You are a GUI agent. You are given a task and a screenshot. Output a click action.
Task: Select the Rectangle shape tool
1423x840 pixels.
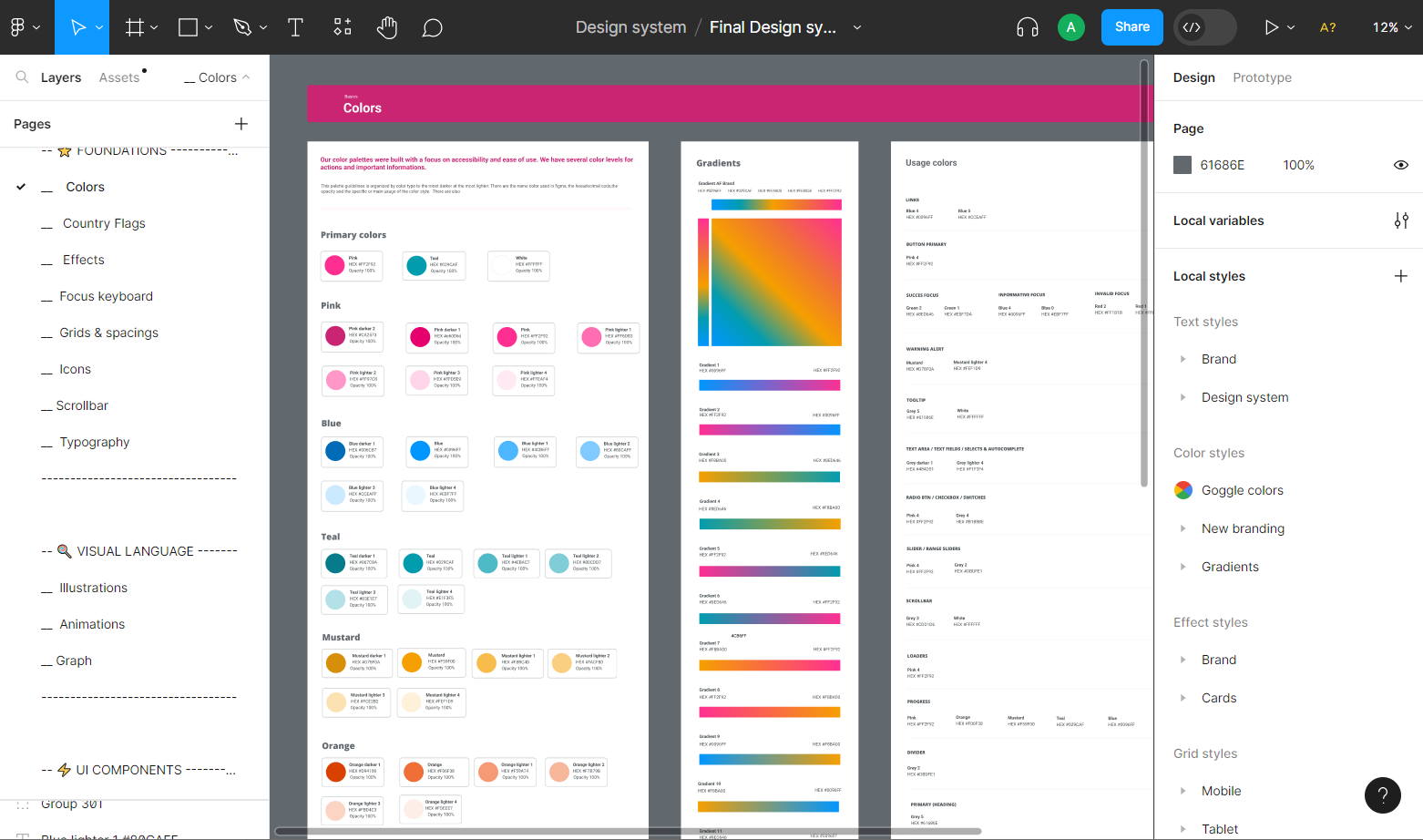click(x=189, y=27)
